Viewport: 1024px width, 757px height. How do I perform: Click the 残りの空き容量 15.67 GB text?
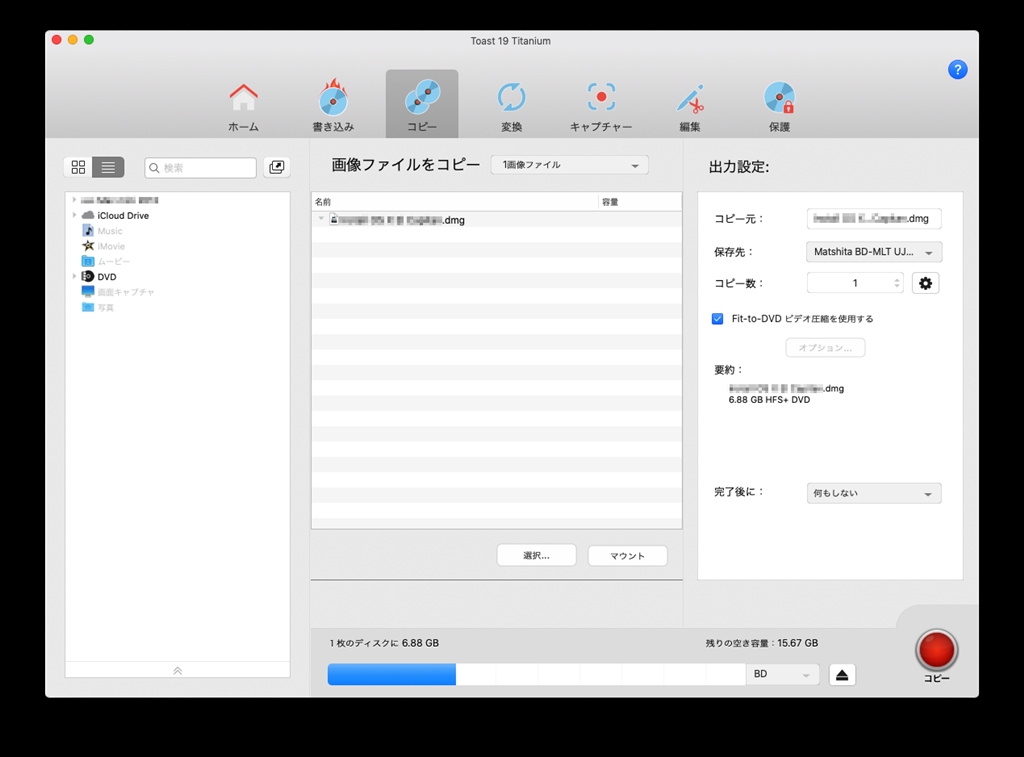(761, 643)
